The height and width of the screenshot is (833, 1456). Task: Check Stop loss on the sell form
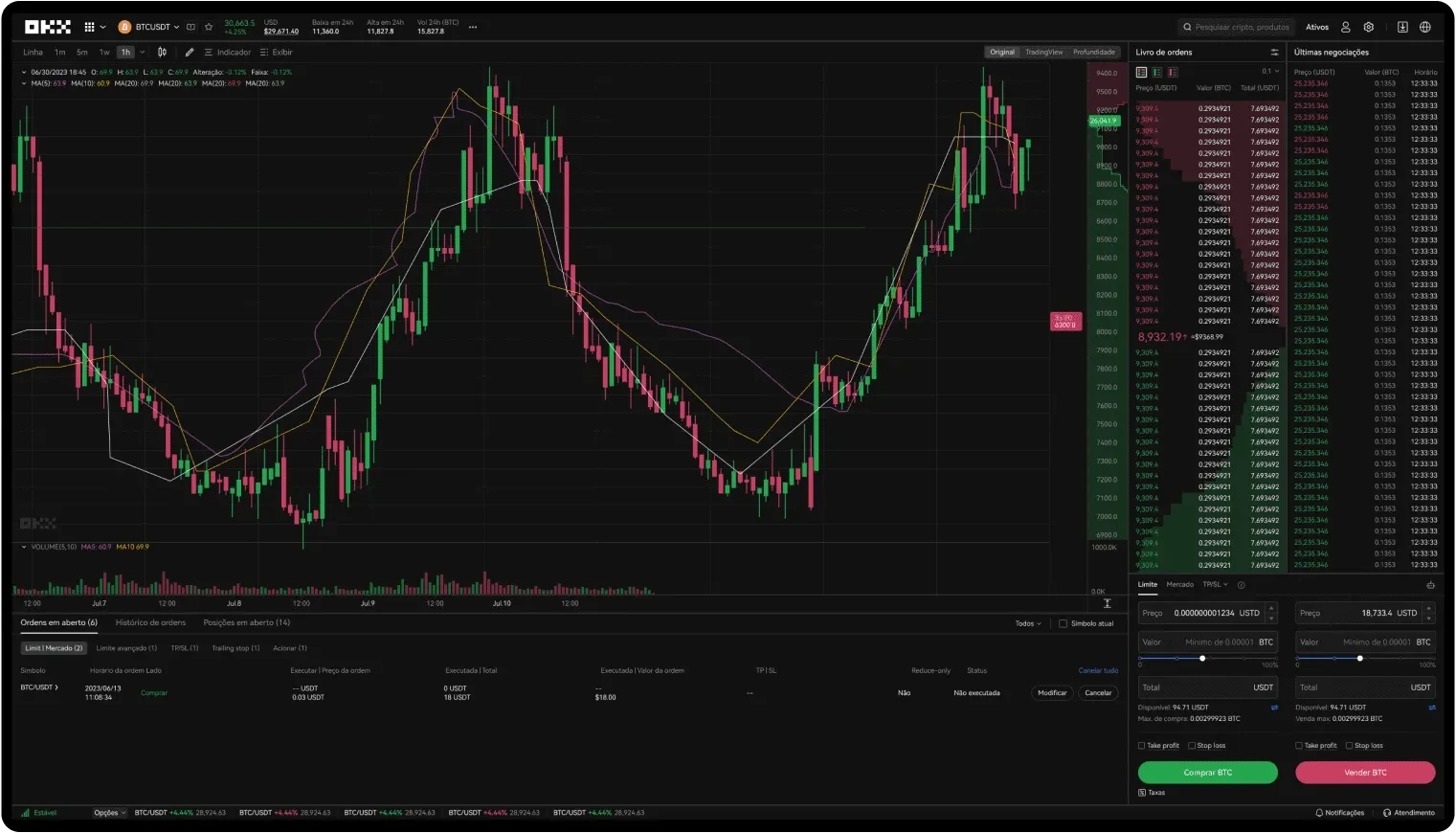1349,745
